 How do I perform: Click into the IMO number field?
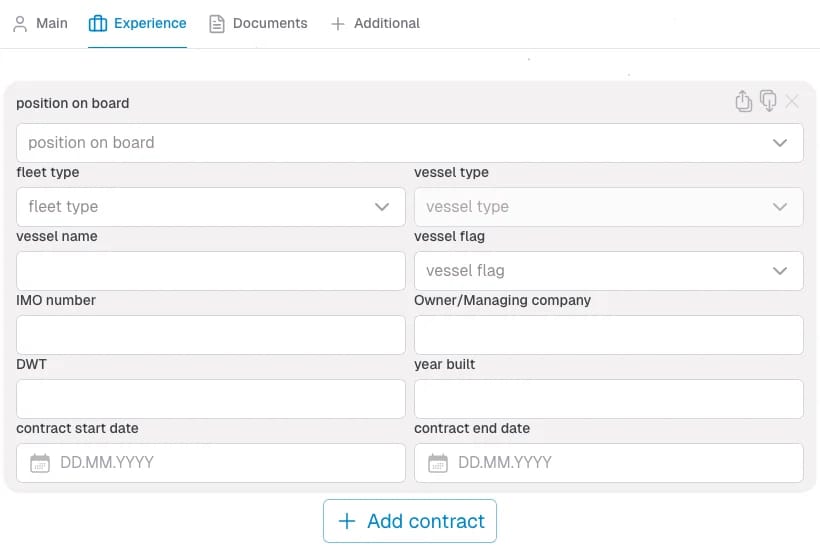point(211,335)
